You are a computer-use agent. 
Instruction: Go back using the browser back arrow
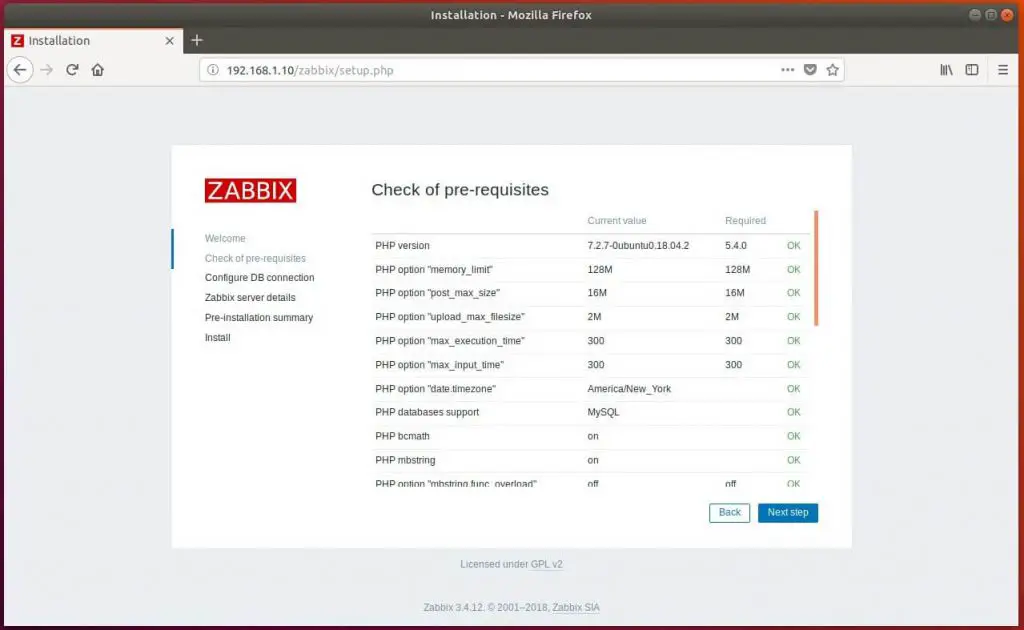[20, 70]
